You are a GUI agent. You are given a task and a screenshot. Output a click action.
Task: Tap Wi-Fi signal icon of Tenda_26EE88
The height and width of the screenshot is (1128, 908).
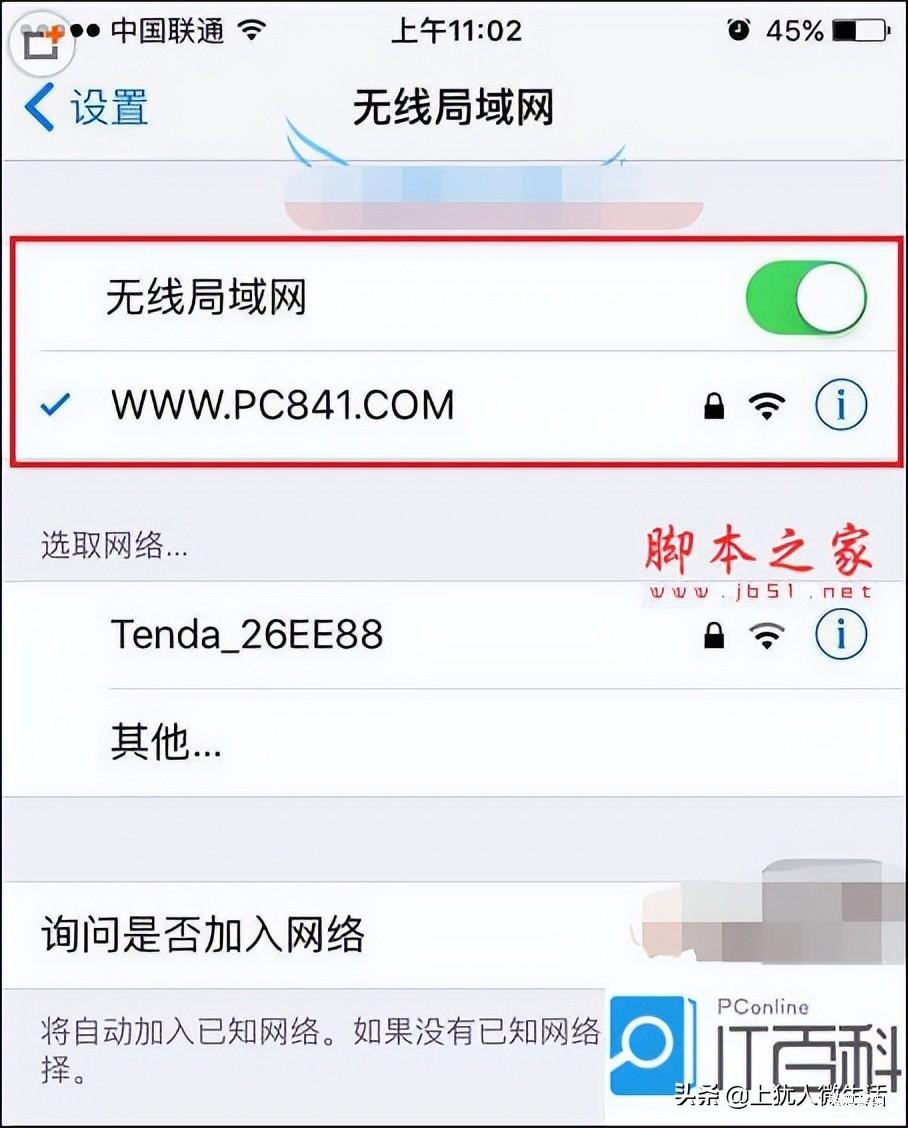tap(767, 635)
